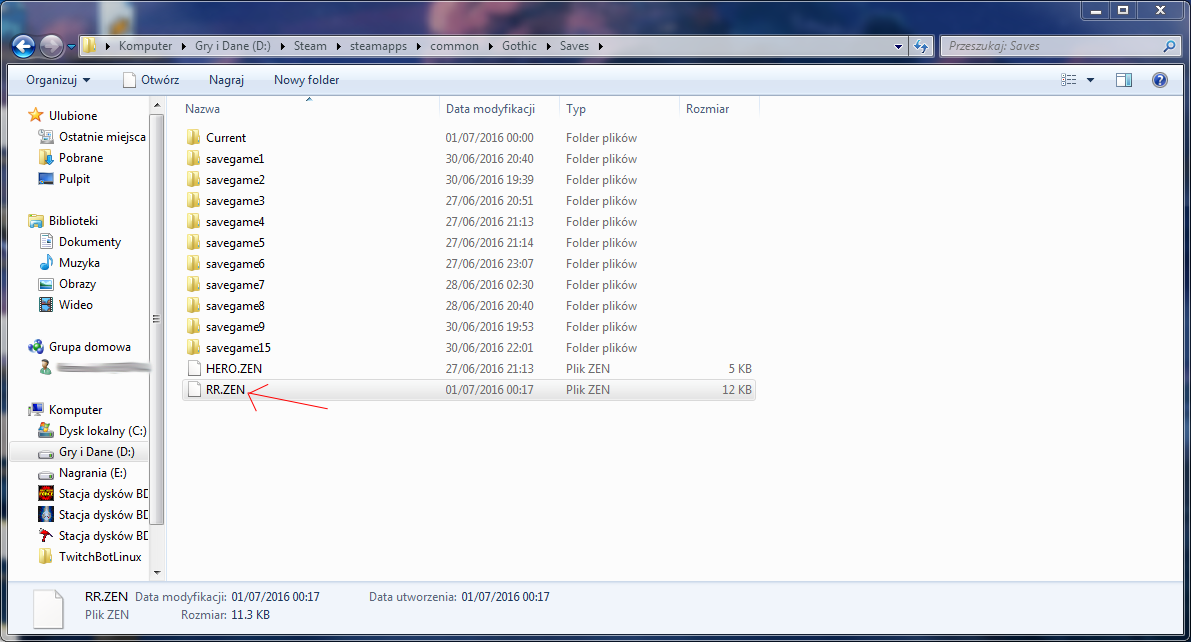Expand arrow after Steam breadcrumb
Image resolution: width=1191 pixels, height=642 pixels.
point(338,46)
